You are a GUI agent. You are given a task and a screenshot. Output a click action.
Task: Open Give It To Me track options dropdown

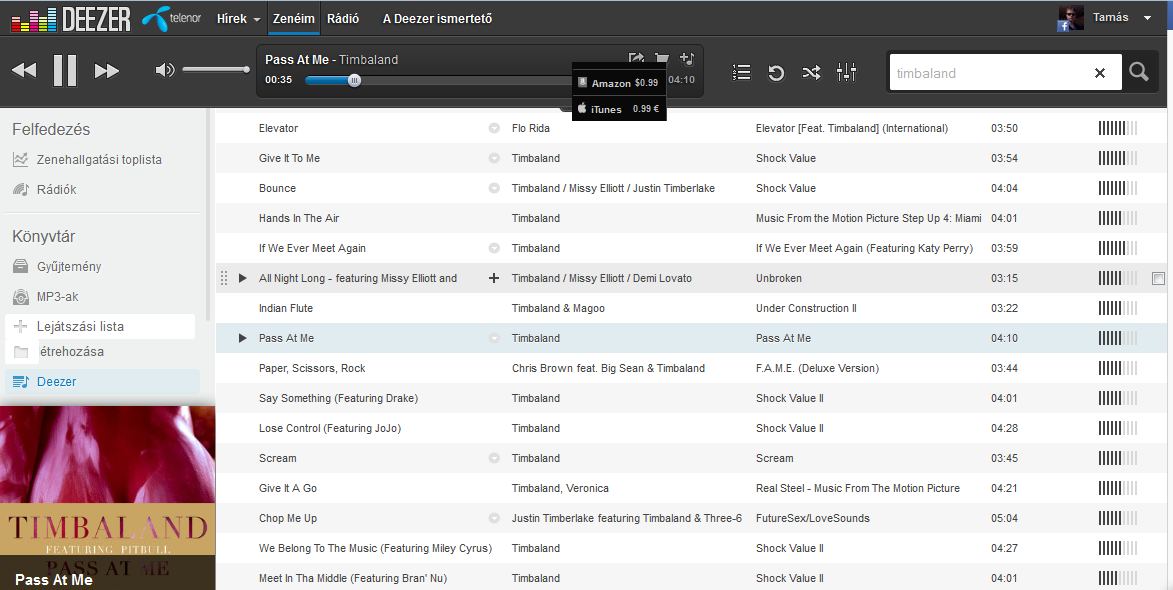494,158
